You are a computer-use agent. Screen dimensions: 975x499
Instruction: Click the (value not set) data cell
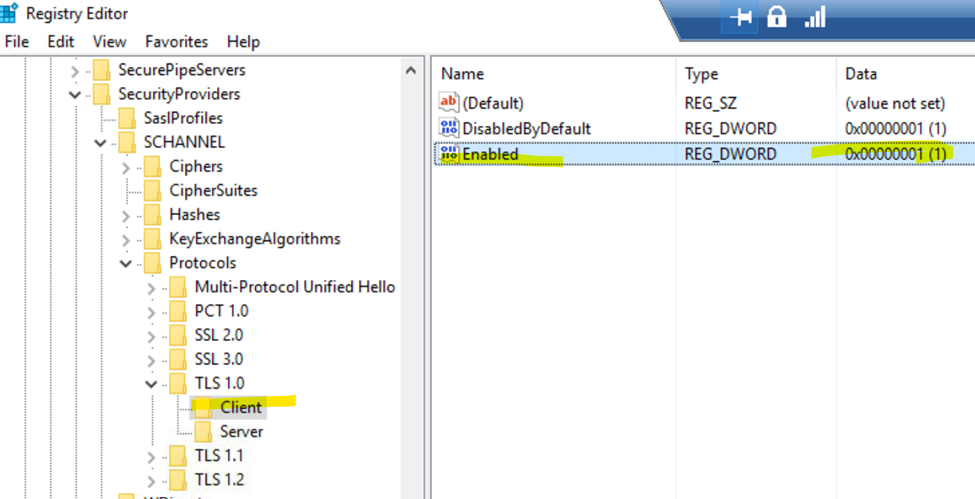coord(895,103)
